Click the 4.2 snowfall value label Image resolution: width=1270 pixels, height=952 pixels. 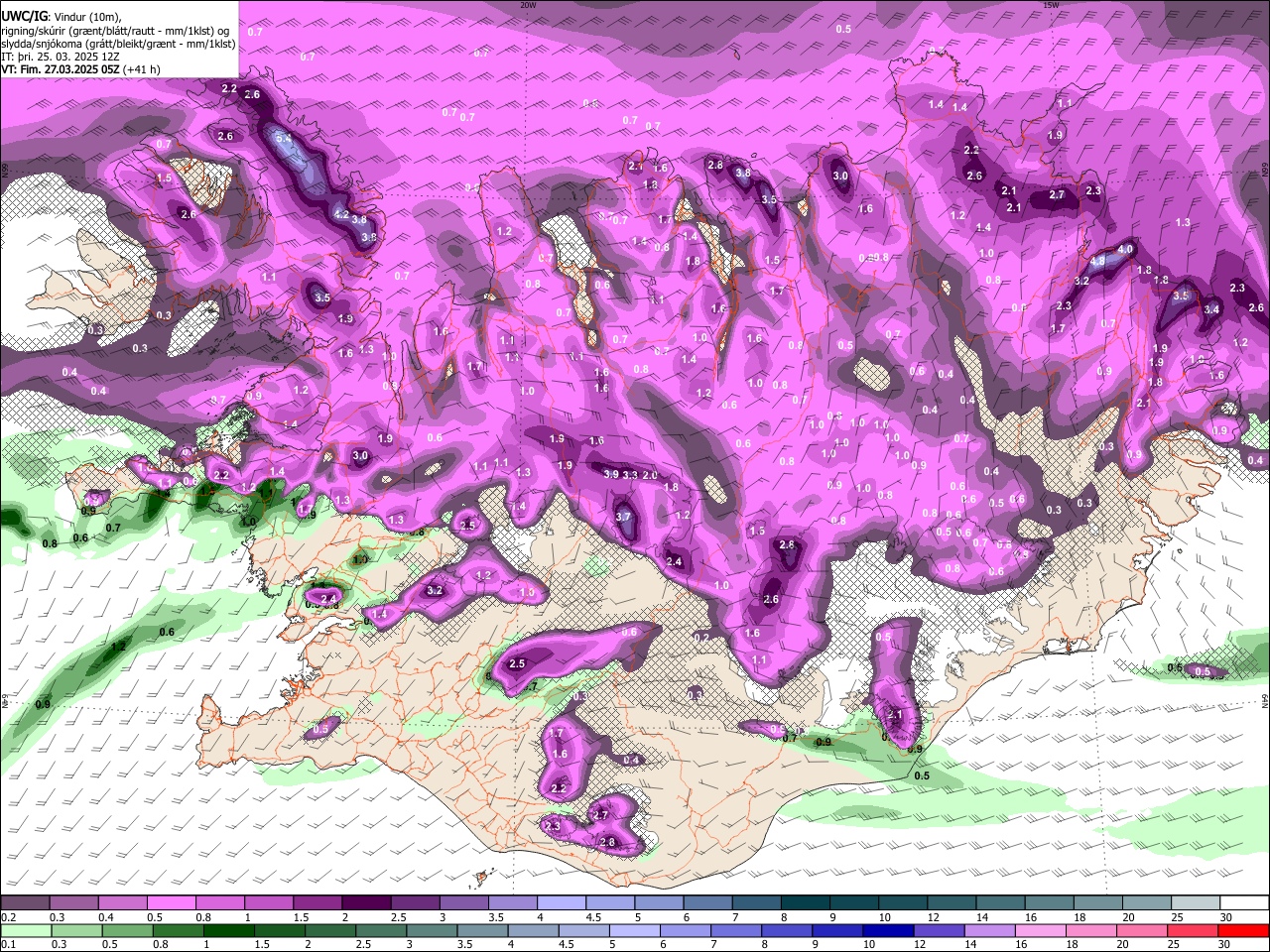341,214
